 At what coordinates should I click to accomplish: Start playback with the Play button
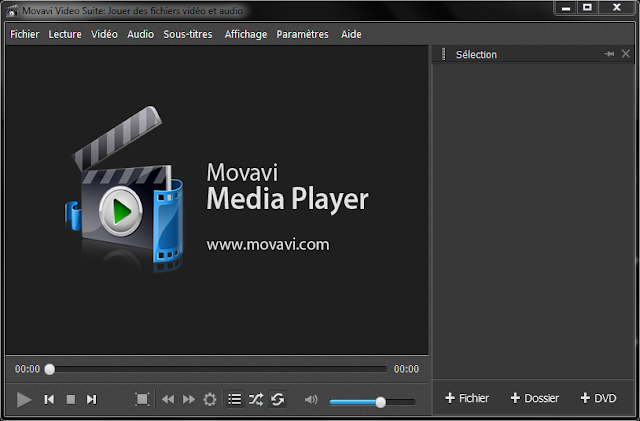pyautogui.click(x=24, y=399)
